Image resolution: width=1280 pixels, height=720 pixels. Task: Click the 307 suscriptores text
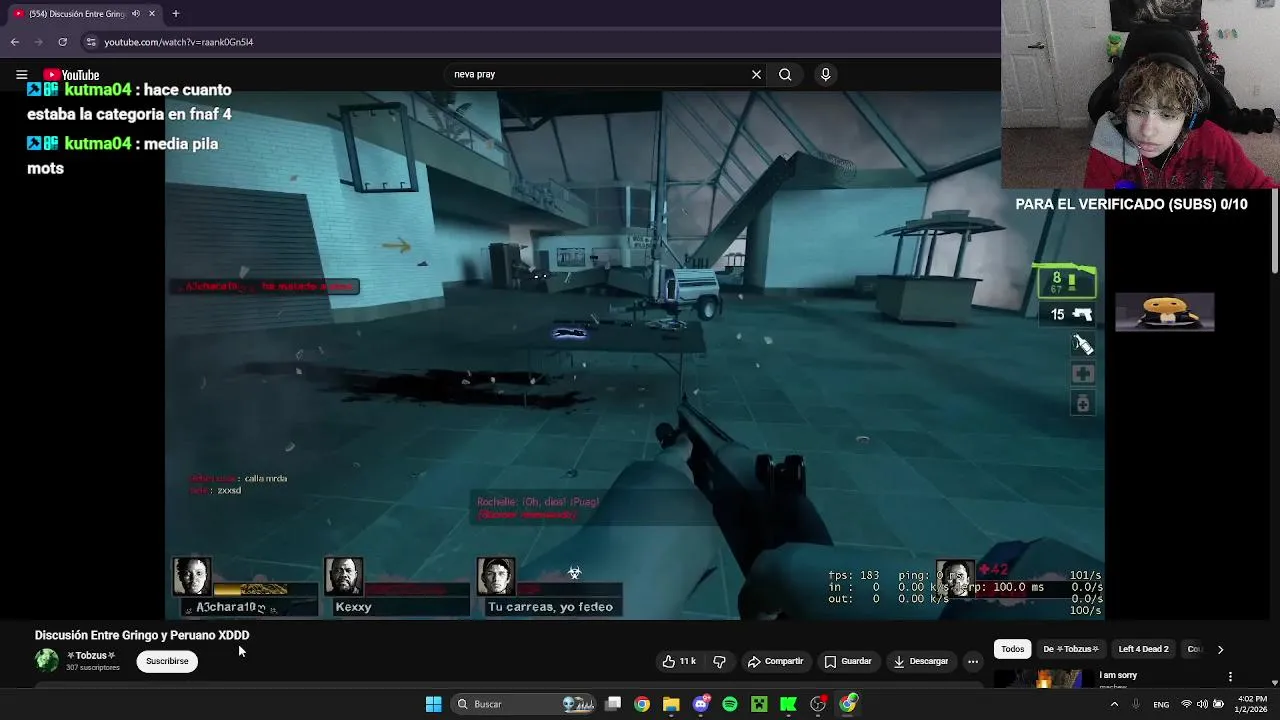93,667
